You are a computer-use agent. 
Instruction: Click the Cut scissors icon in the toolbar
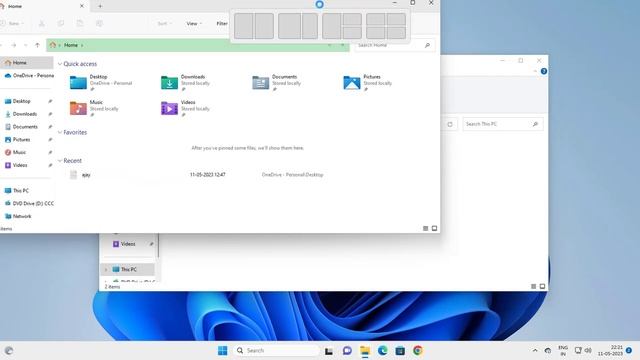[x=42, y=23]
